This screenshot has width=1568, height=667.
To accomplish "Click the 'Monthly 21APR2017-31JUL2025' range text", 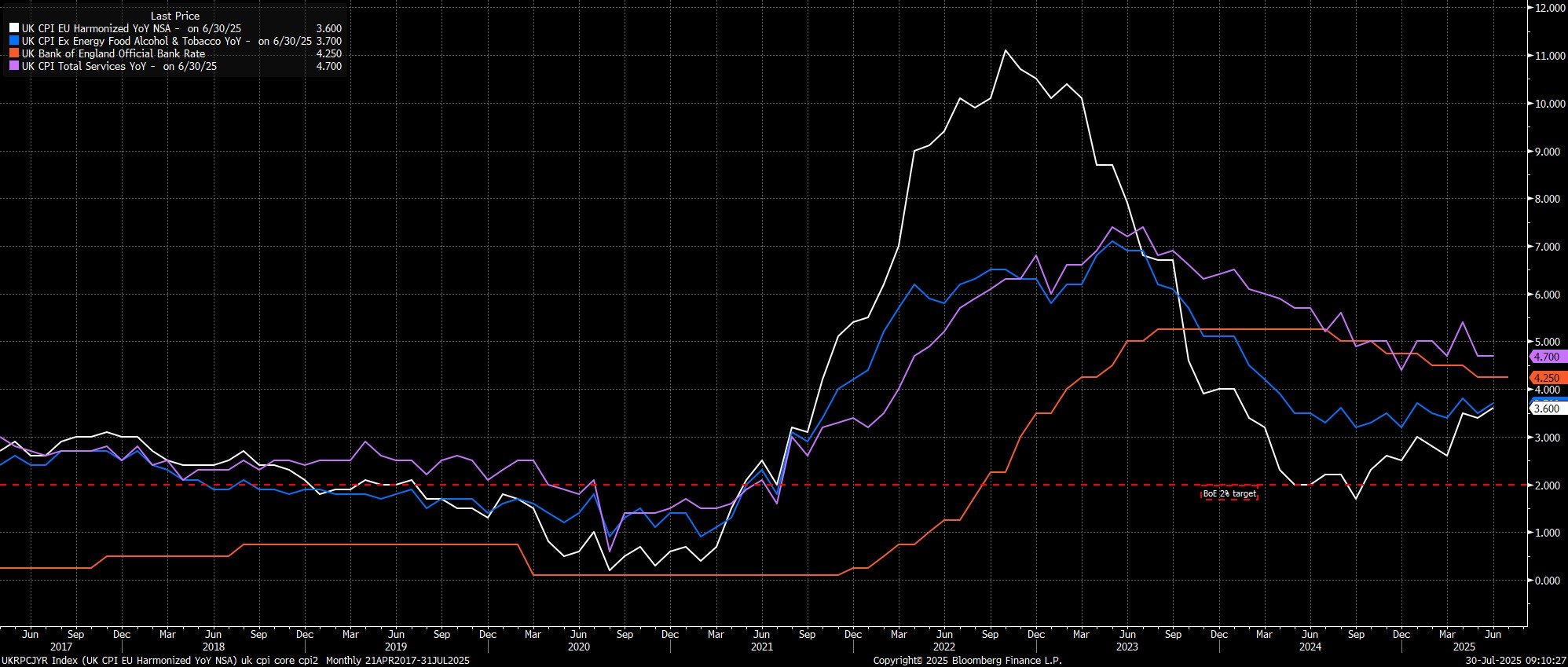I will (x=397, y=661).
